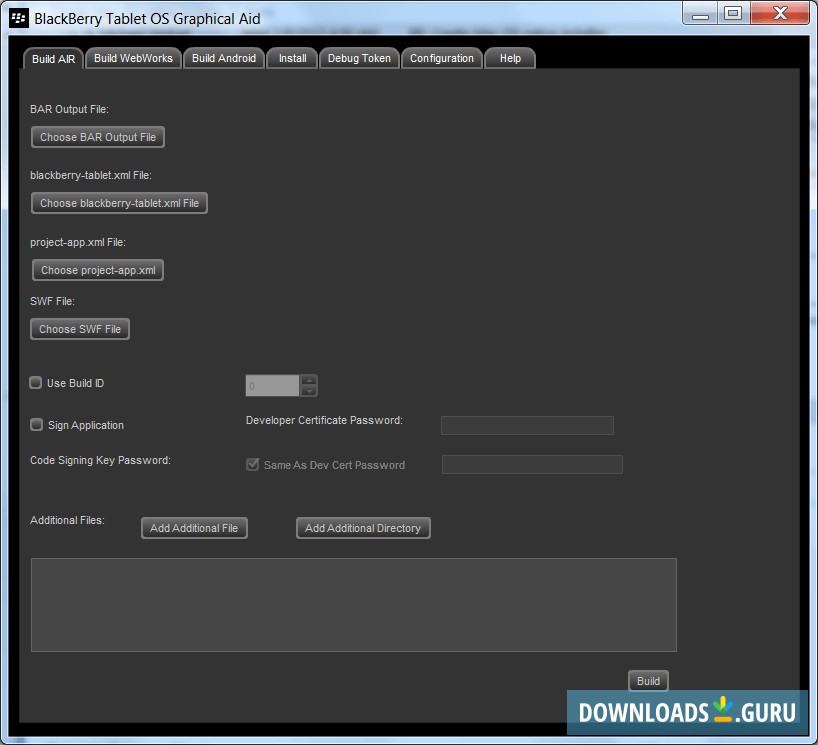
Task: Increase Build ID with up spinner arrow
Action: [309, 380]
